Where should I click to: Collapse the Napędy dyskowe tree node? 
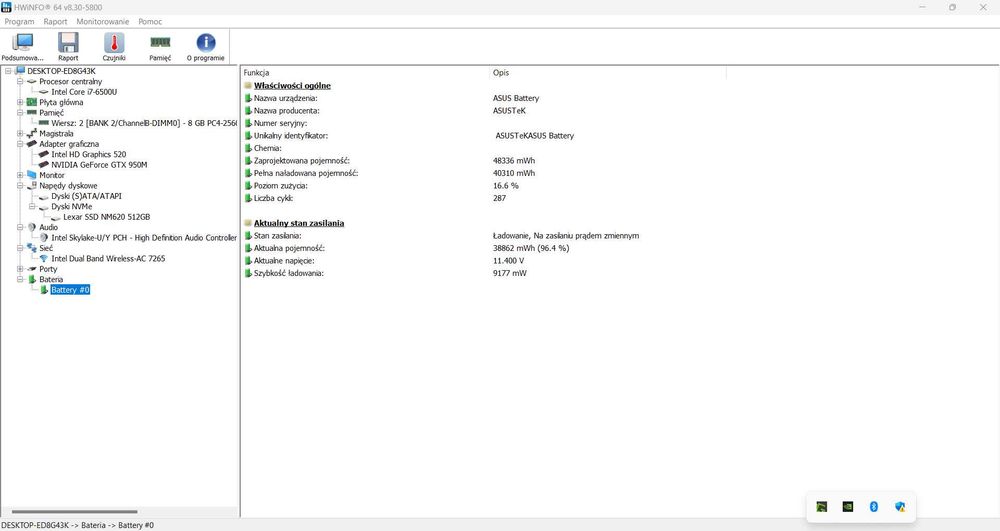click(x=20, y=185)
